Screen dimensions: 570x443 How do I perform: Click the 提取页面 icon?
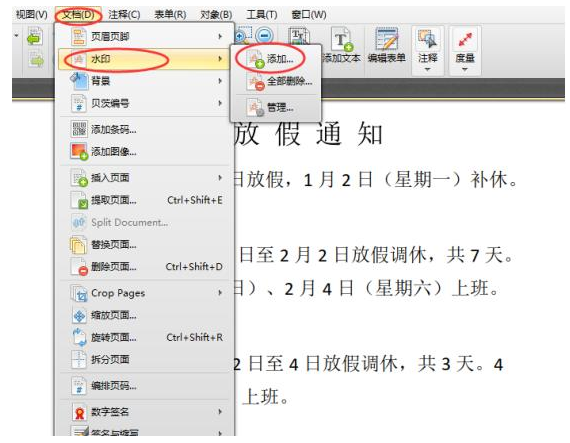[79, 200]
